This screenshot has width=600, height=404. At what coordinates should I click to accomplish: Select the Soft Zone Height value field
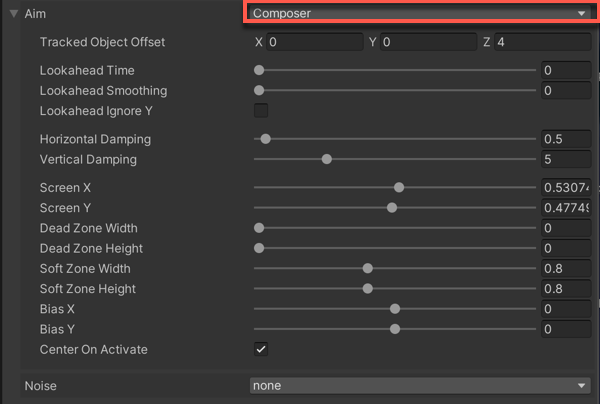pos(565,289)
